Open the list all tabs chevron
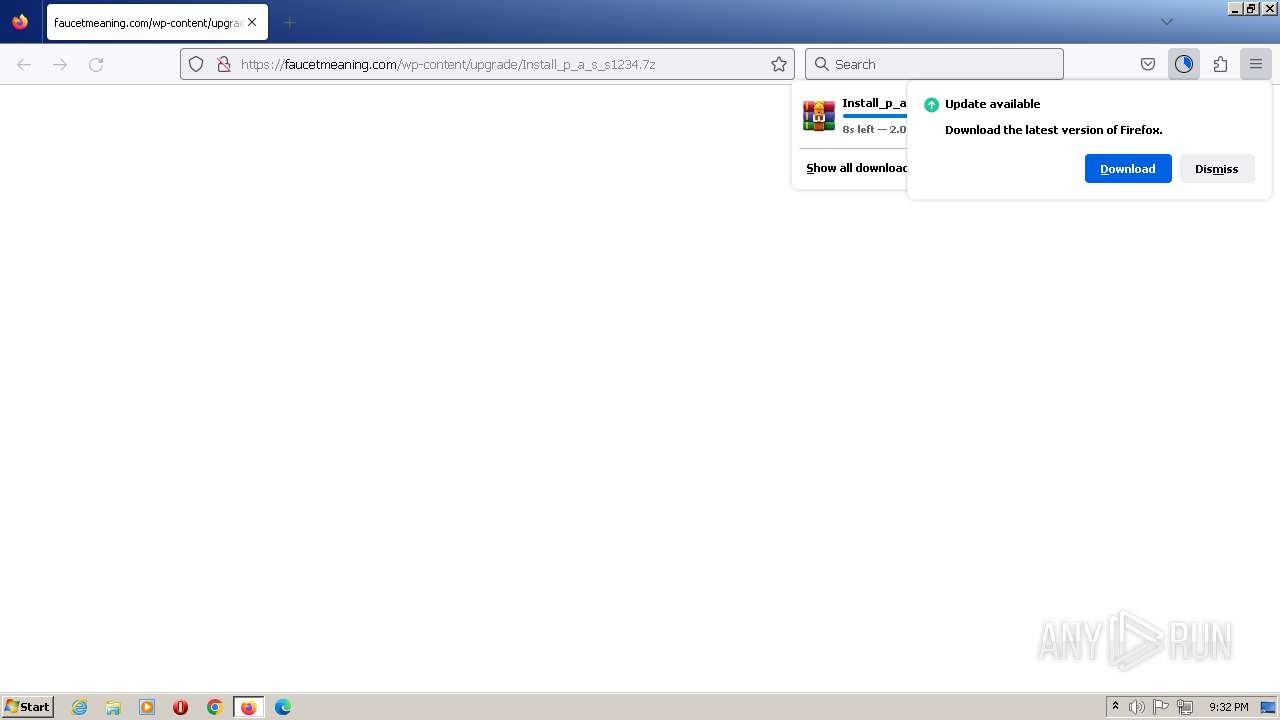The image size is (1280, 720). [x=1166, y=22]
